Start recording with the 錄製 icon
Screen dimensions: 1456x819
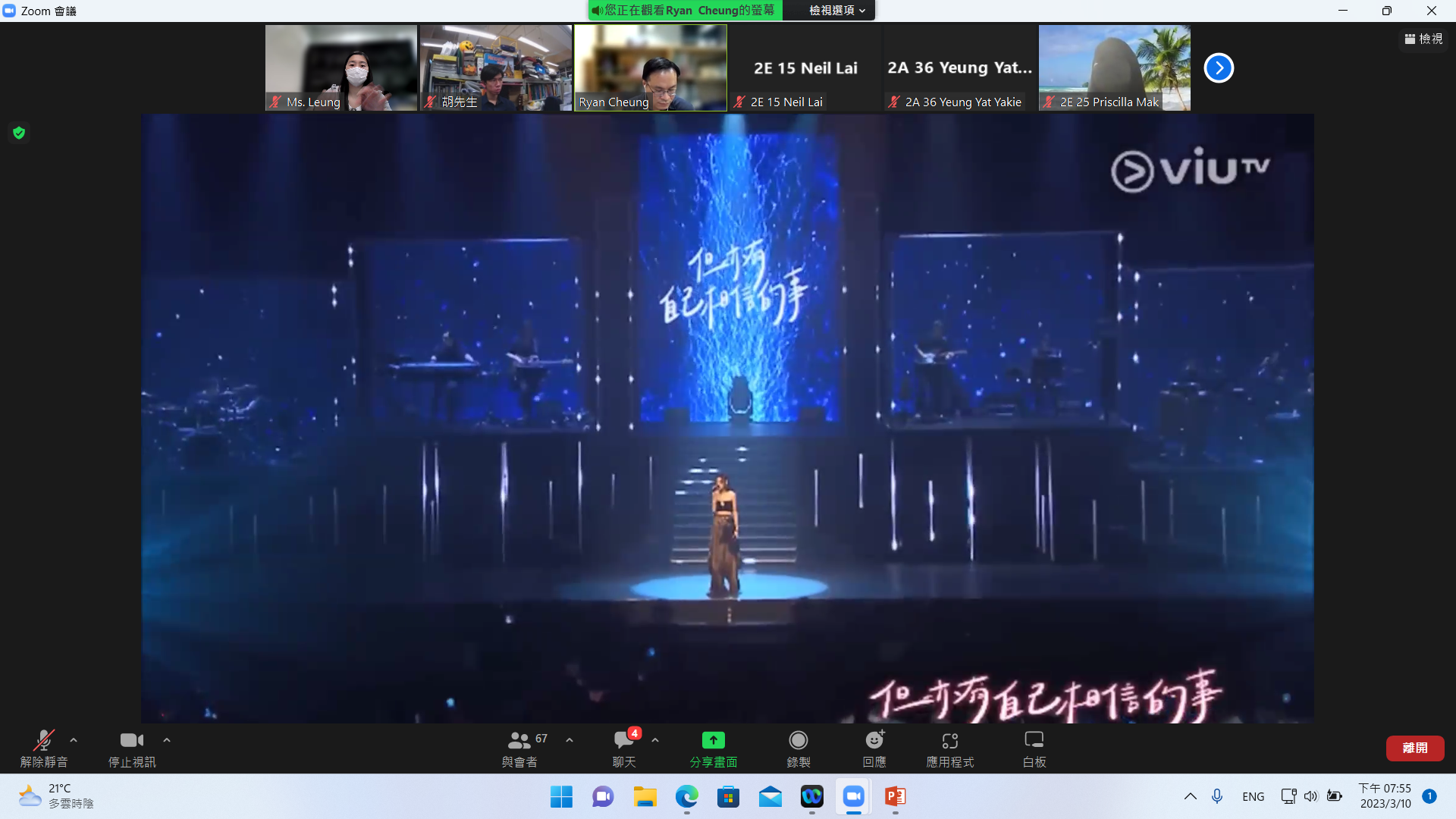point(798,740)
